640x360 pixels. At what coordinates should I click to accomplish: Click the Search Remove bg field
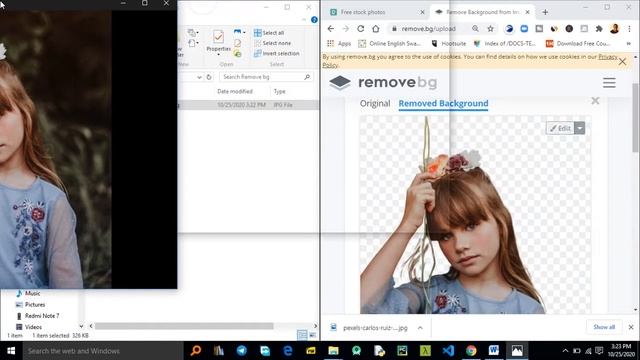(266, 77)
